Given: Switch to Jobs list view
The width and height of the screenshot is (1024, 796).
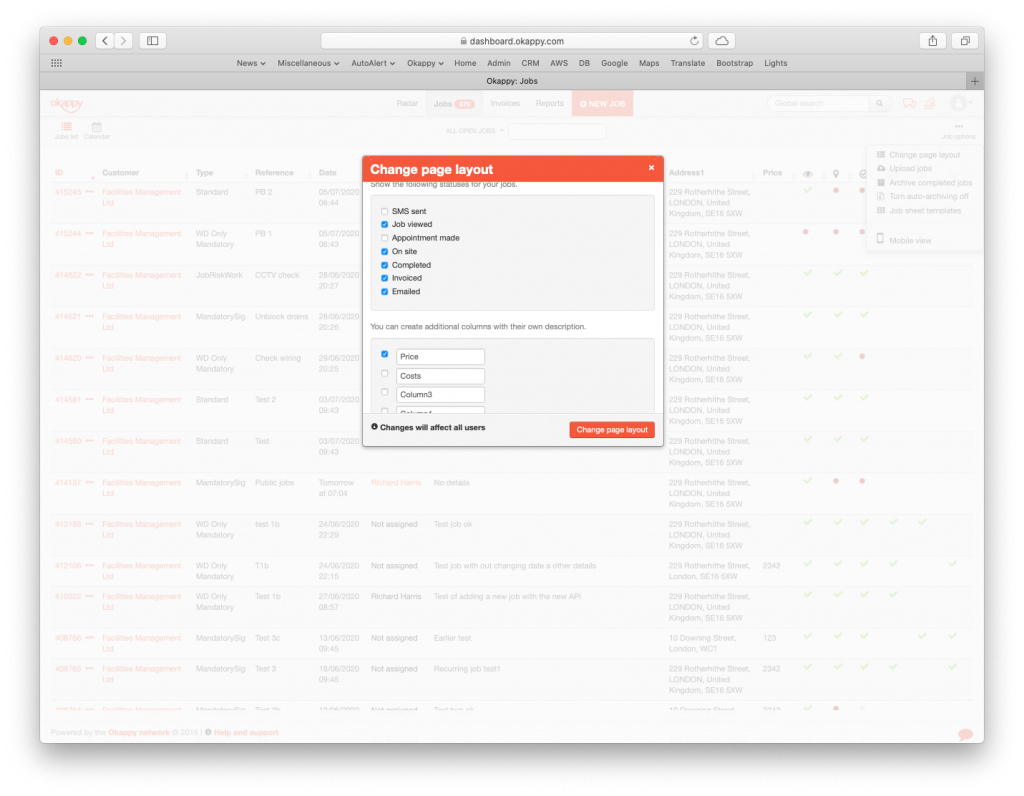Looking at the screenshot, I should 67,130.
